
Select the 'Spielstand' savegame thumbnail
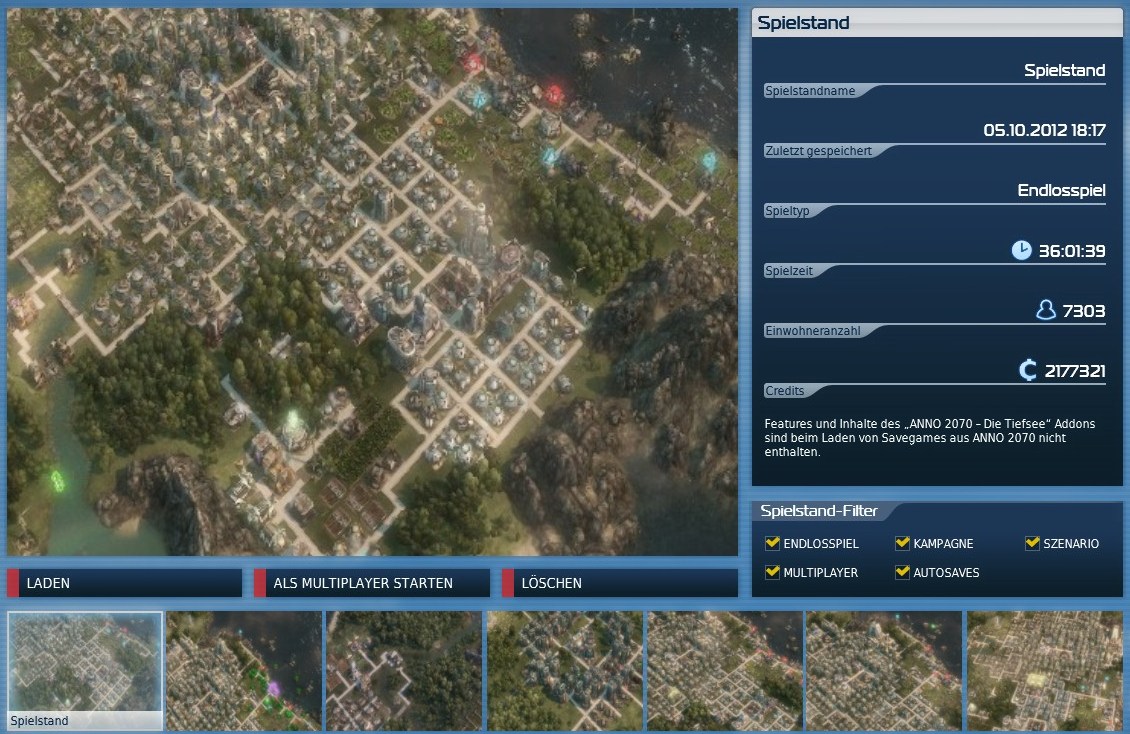coord(85,671)
